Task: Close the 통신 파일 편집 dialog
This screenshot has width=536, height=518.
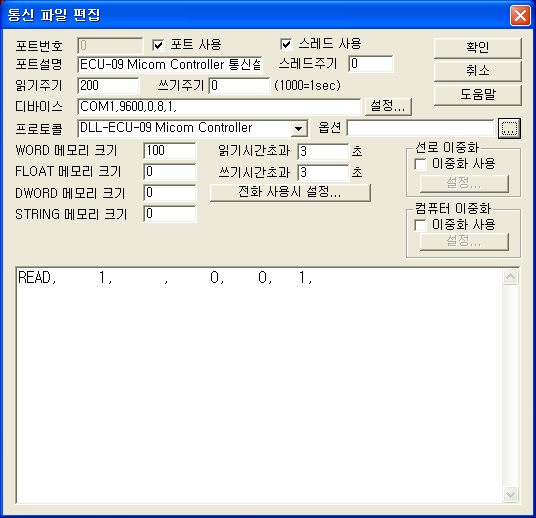Action: click(520, 15)
